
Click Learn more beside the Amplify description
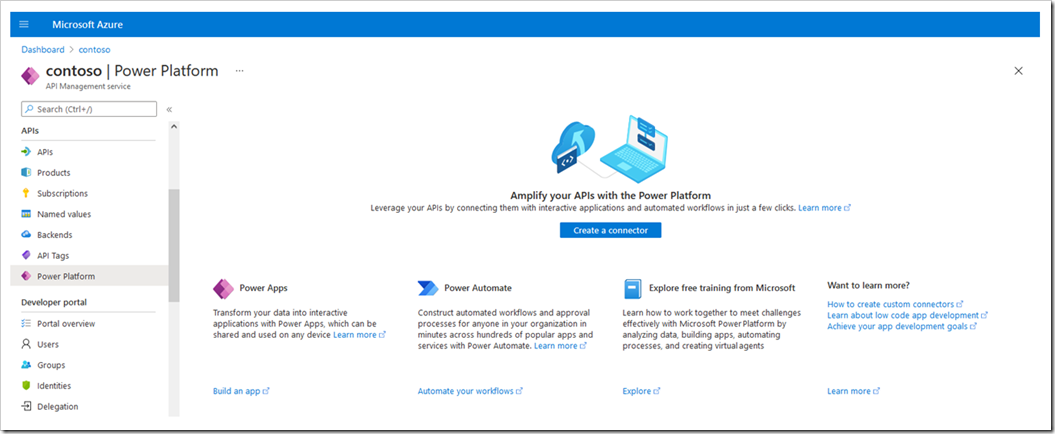pyautogui.click(x=824, y=208)
